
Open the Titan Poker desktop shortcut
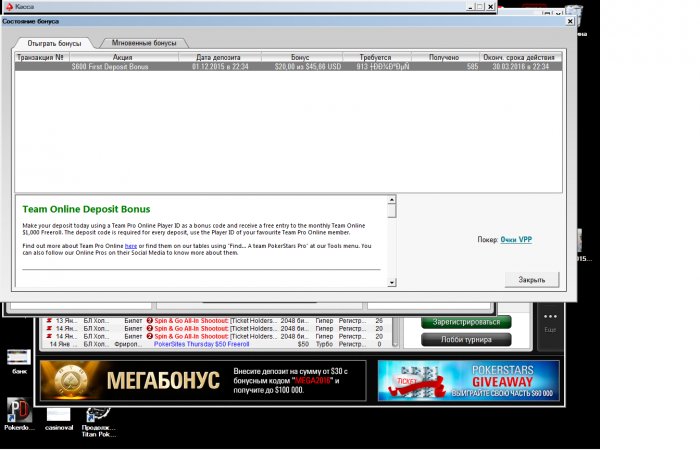coord(98,422)
